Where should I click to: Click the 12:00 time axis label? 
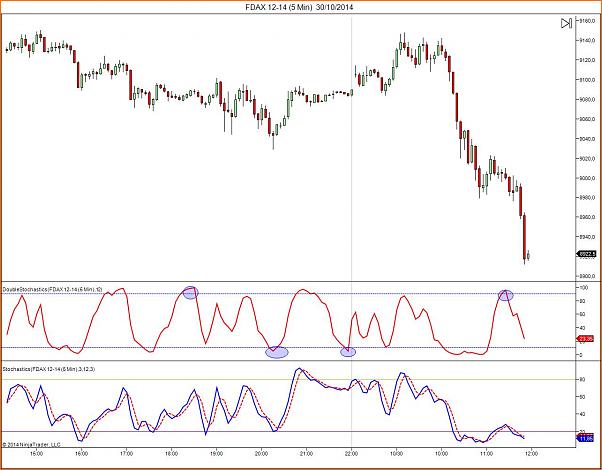(531, 453)
